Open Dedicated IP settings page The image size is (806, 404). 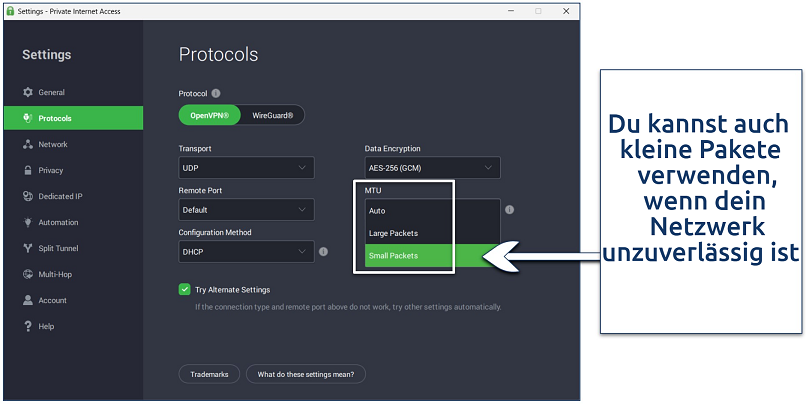point(73,196)
